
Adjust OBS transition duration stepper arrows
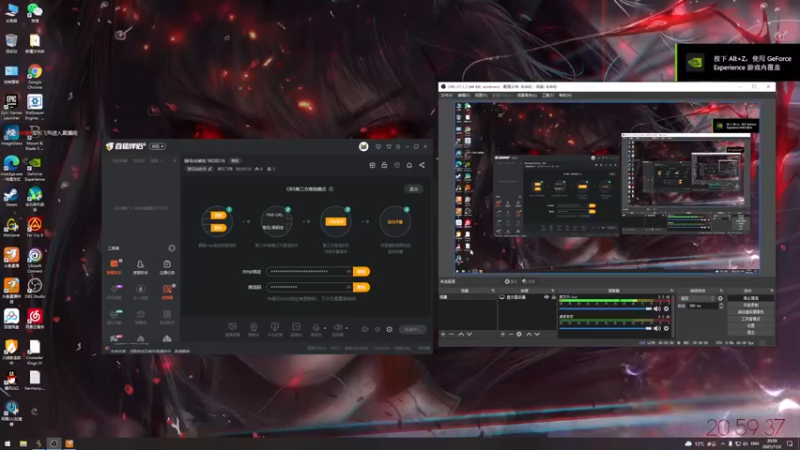point(720,306)
